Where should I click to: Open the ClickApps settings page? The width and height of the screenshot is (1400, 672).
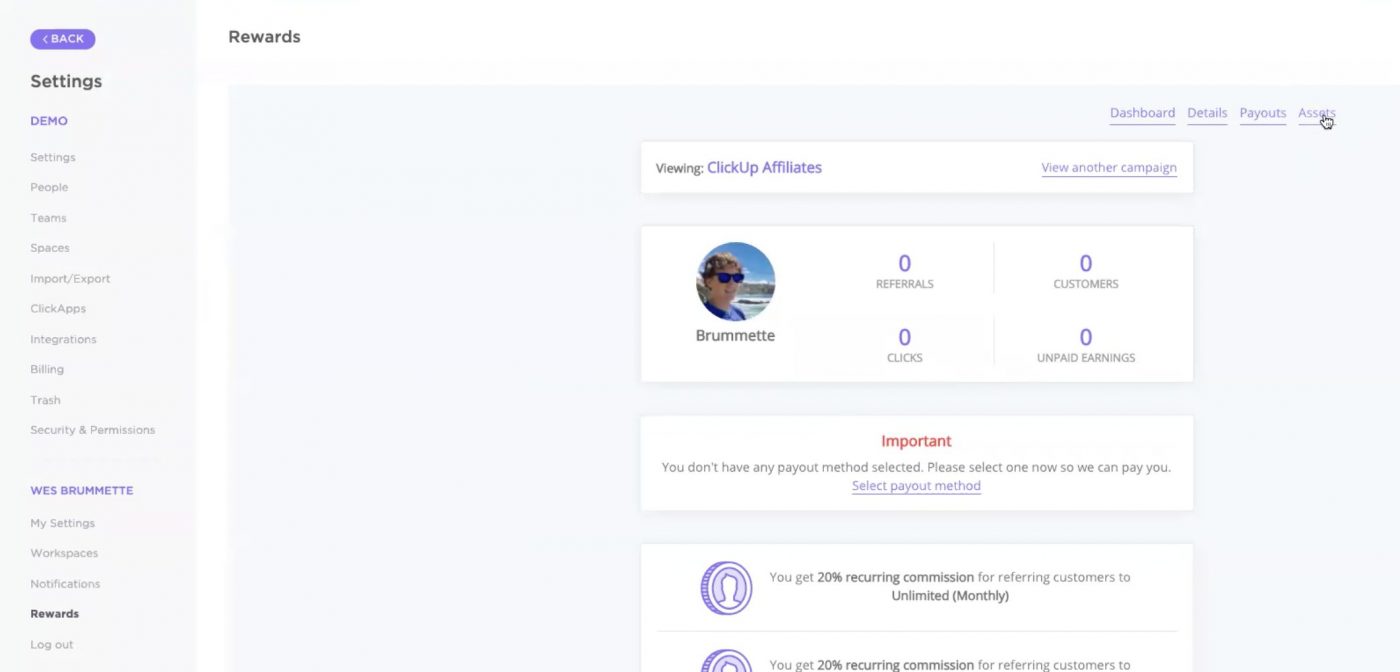58,309
